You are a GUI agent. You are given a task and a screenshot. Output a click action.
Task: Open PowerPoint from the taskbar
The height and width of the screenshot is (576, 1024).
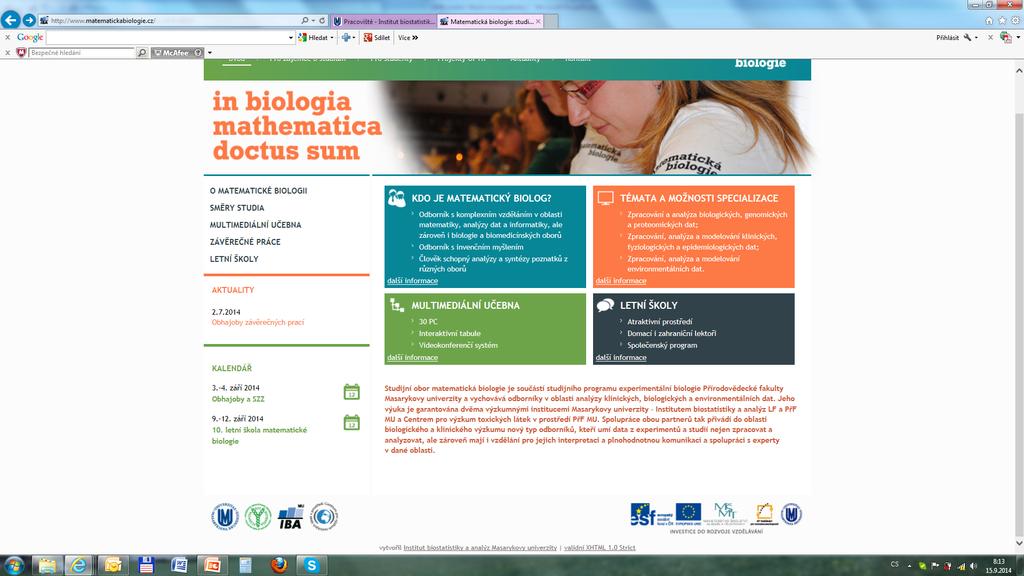pos(212,565)
